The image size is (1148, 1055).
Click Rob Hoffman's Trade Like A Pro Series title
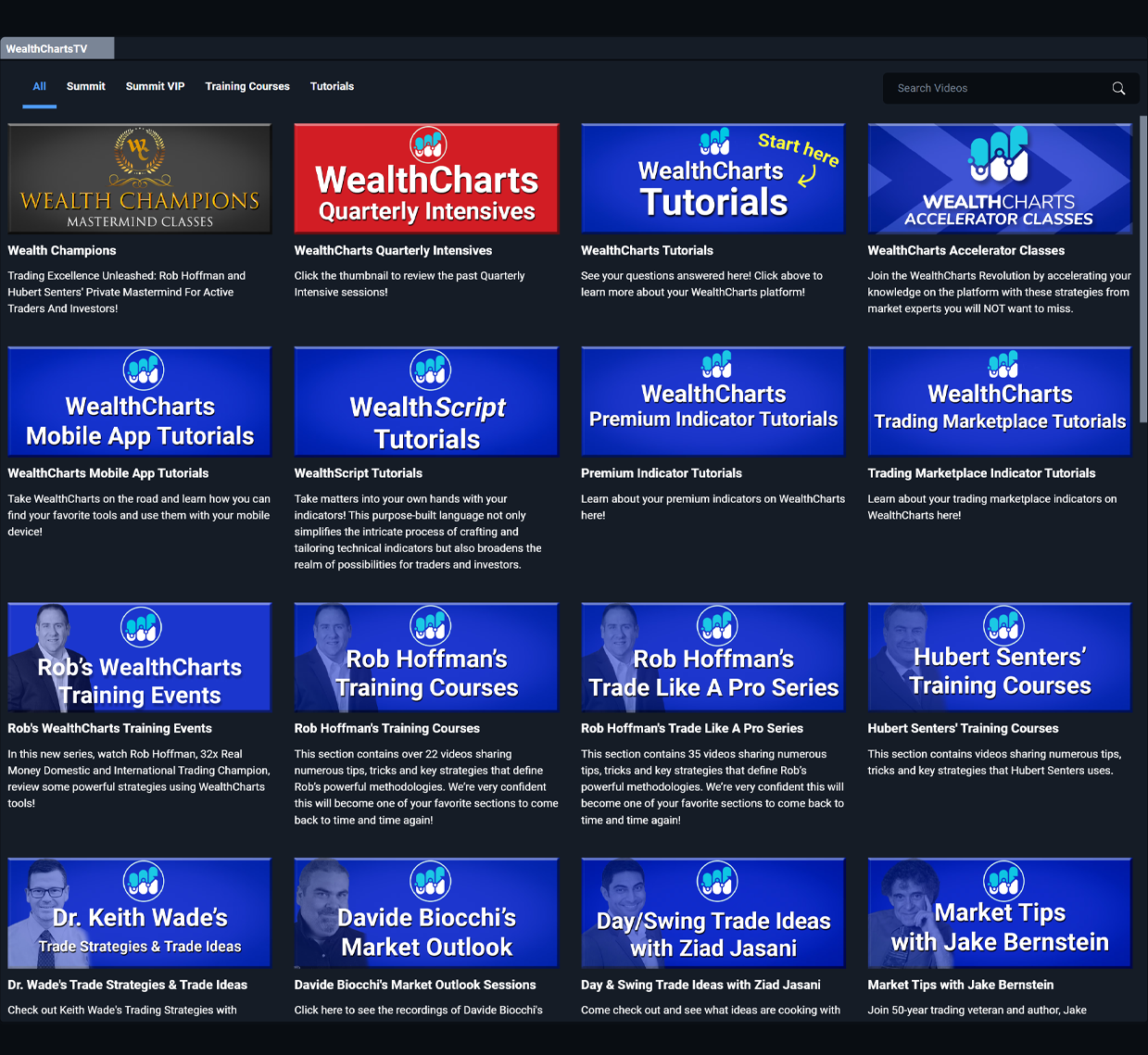tap(692, 728)
